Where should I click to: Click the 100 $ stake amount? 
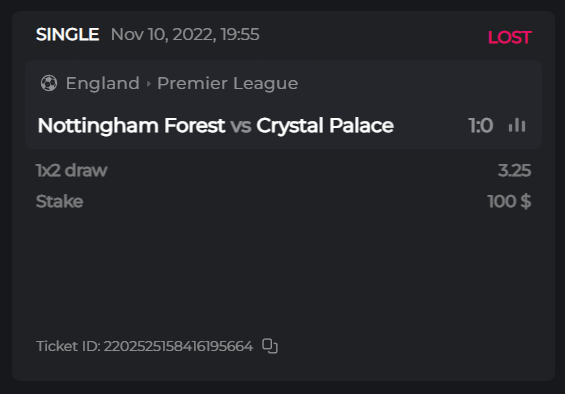click(x=509, y=201)
